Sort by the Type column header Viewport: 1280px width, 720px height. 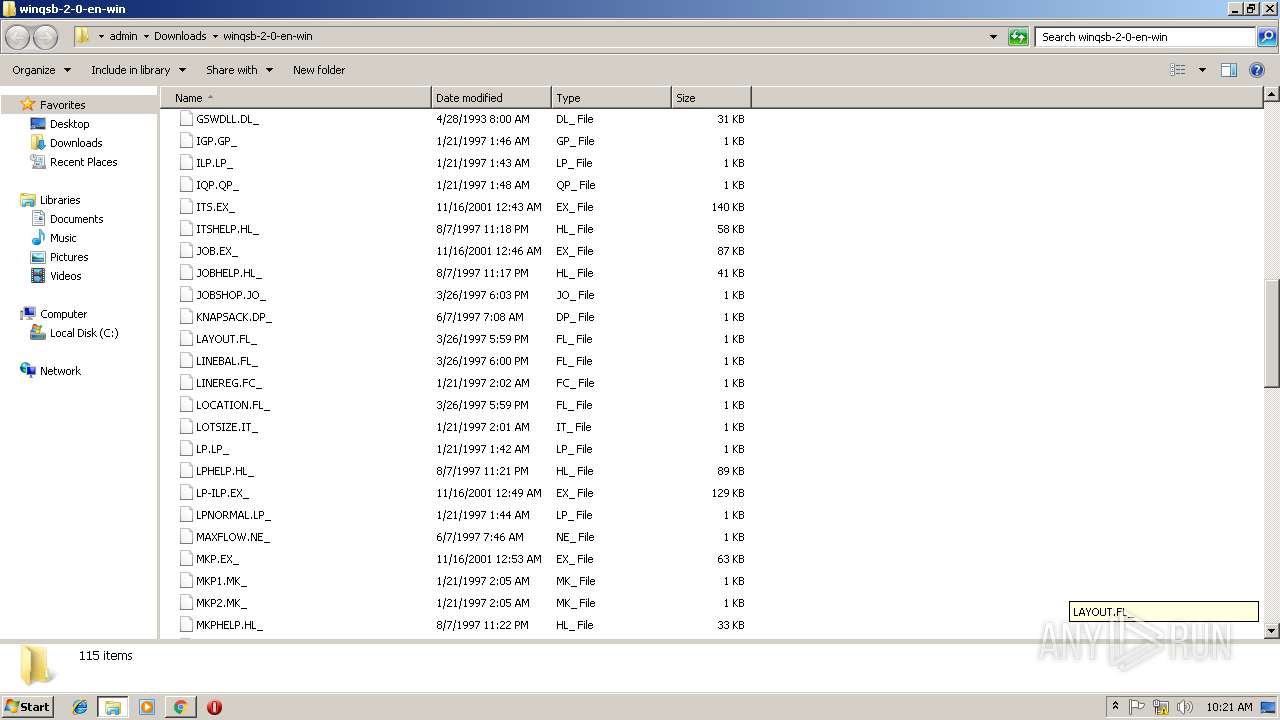[611, 98]
